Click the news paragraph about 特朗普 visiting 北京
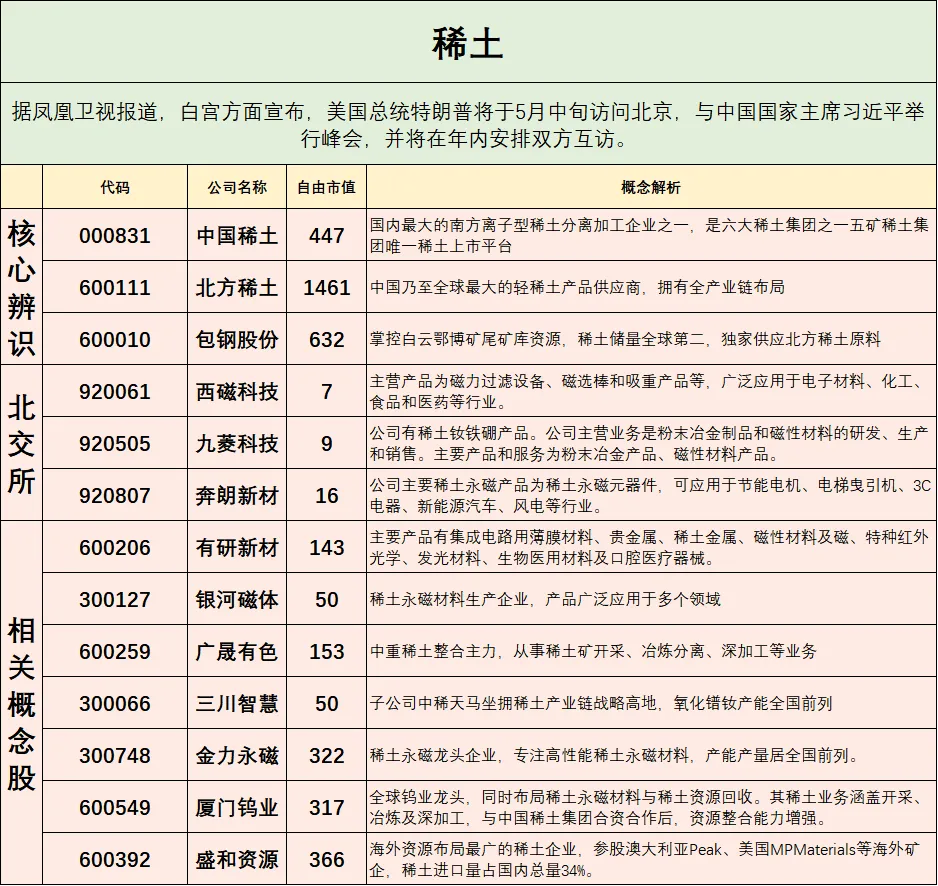Viewport: 938px width, 886px height. coord(468,125)
